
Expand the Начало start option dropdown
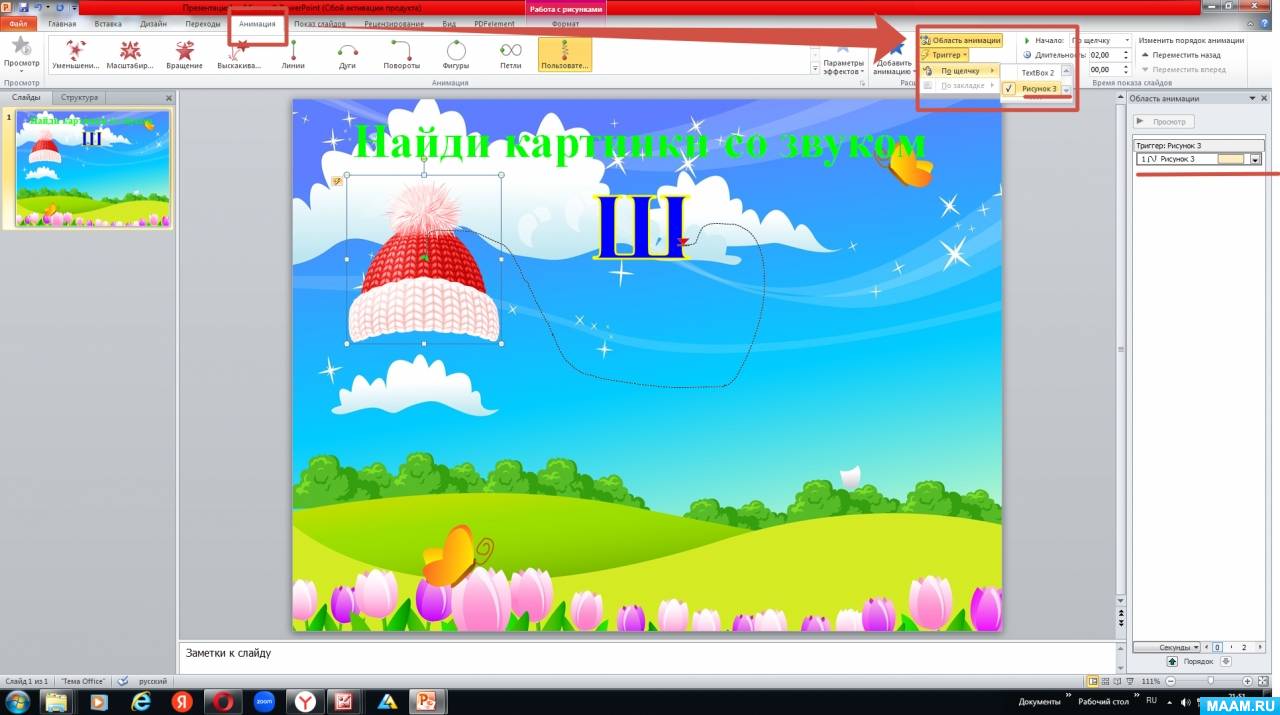1127,40
